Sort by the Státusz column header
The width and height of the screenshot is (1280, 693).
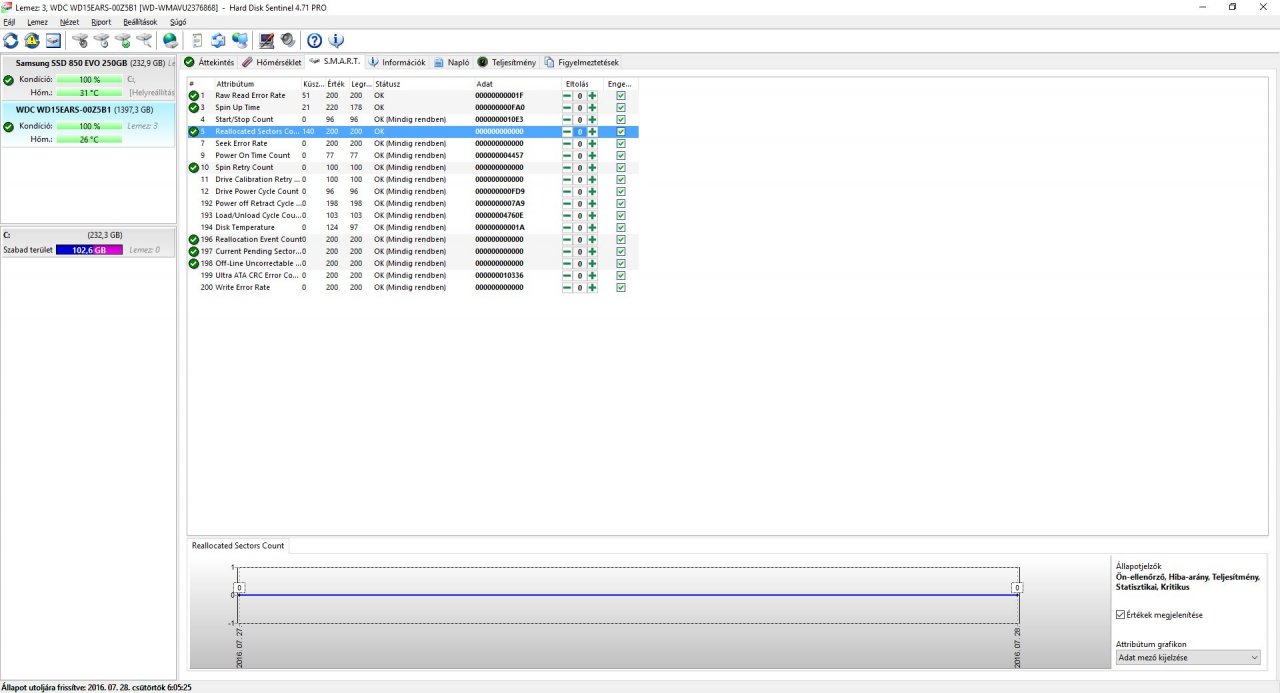click(x=422, y=84)
